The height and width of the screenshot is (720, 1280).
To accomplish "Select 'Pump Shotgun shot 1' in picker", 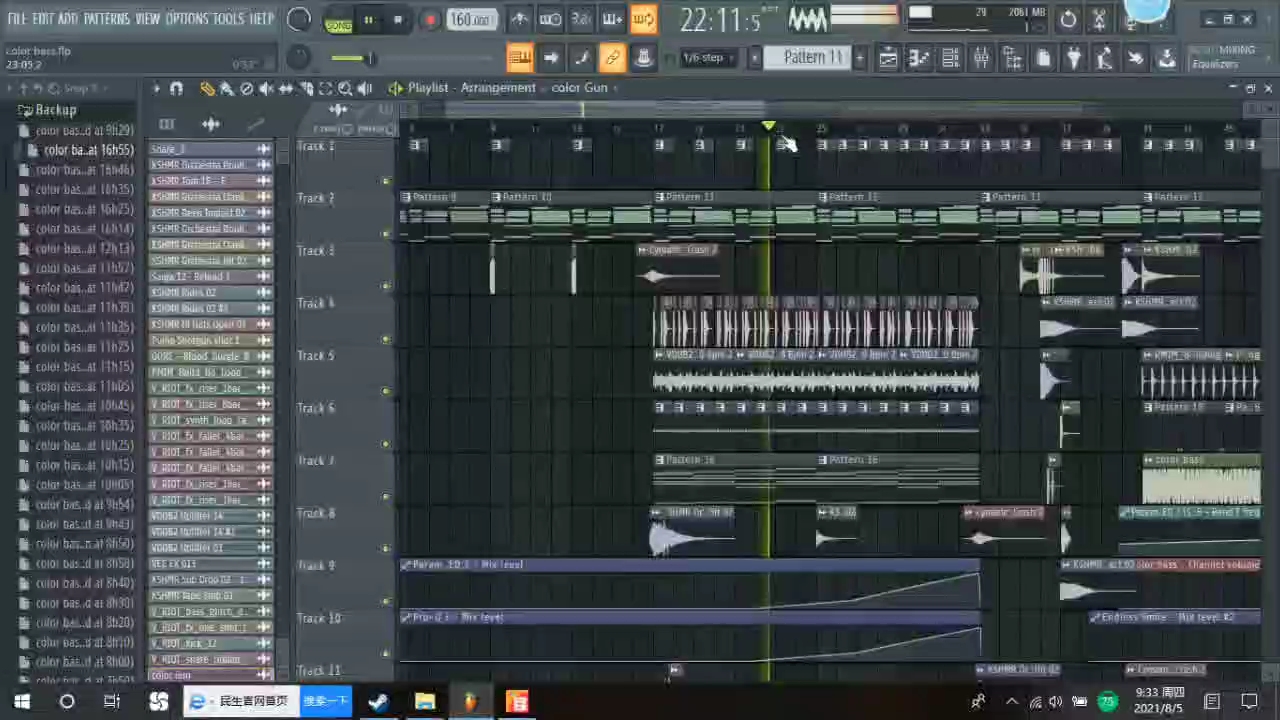I will coord(210,340).
